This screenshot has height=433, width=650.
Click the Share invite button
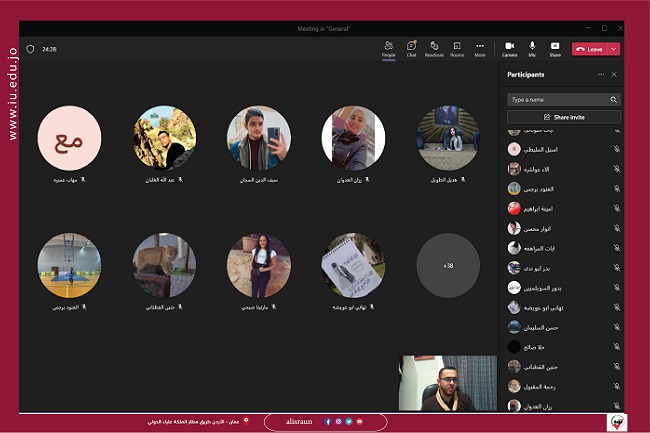tap(564, 117)
